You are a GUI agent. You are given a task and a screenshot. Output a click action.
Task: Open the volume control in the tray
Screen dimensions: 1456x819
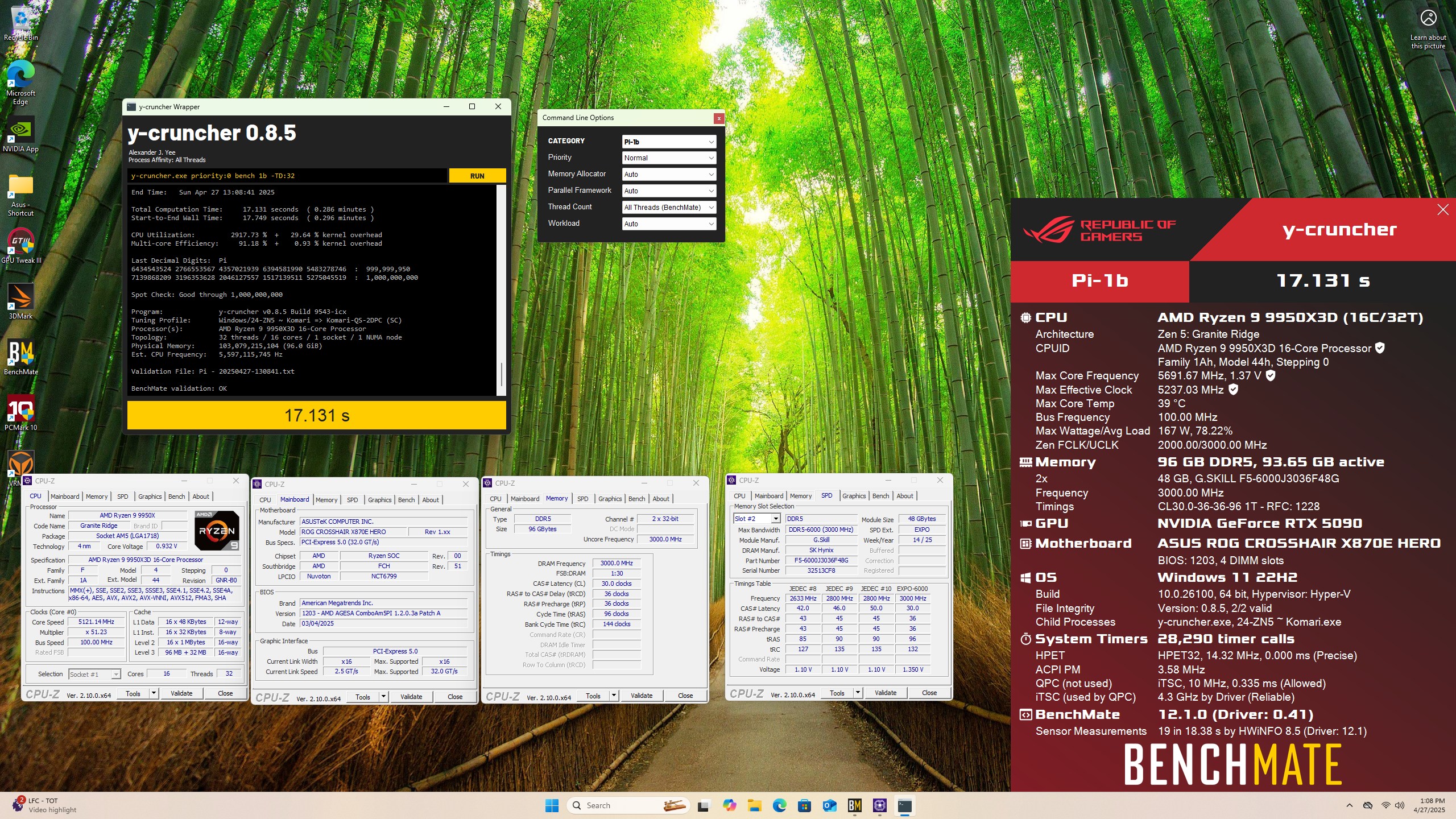pyautogui.click(x=1400, y=805)
